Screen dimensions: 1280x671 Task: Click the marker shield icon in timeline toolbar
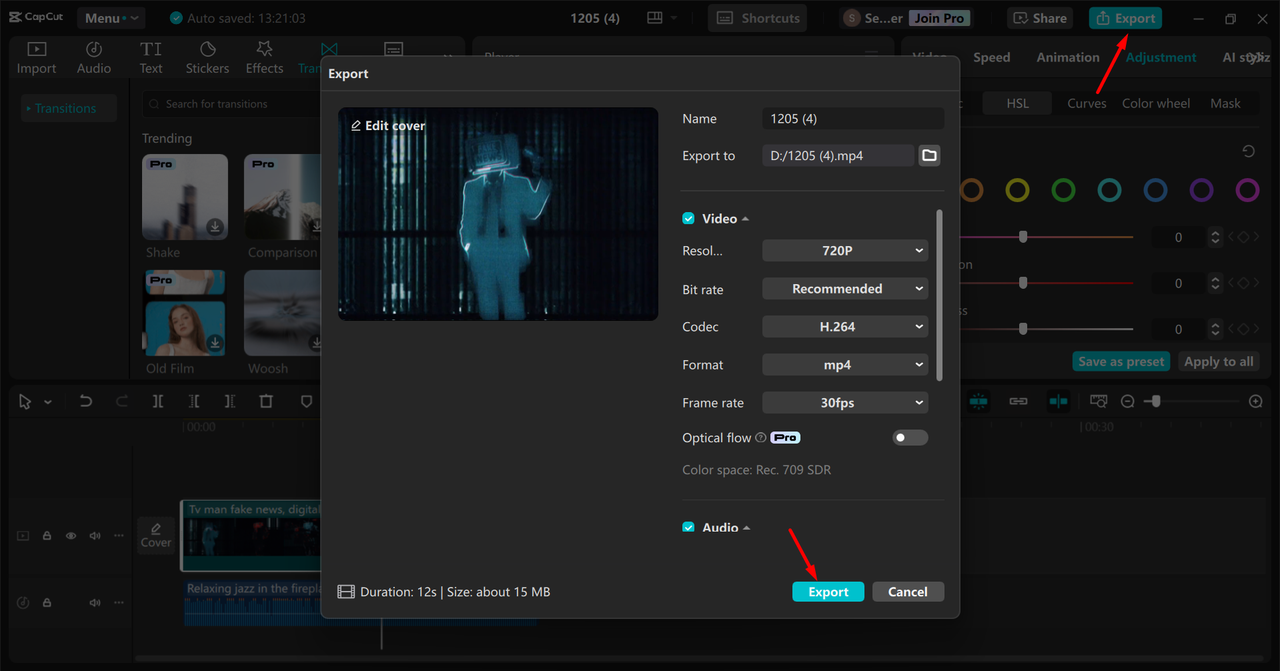pos(306,401)
